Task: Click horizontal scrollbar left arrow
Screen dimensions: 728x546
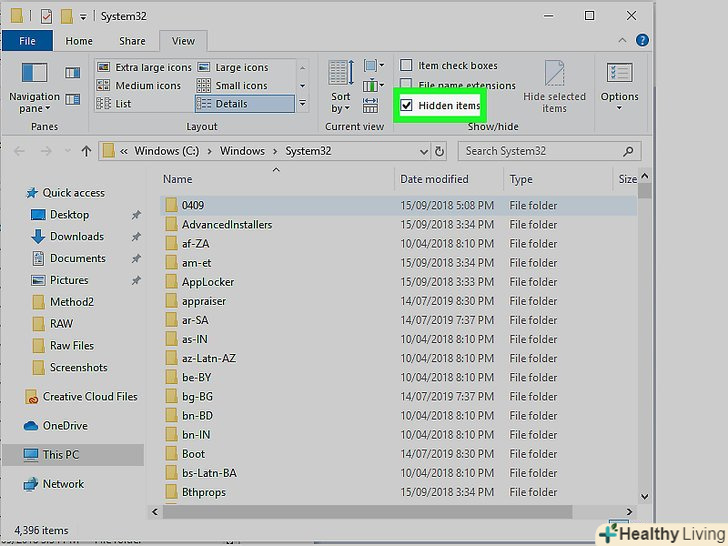Action: click(155, 512)
